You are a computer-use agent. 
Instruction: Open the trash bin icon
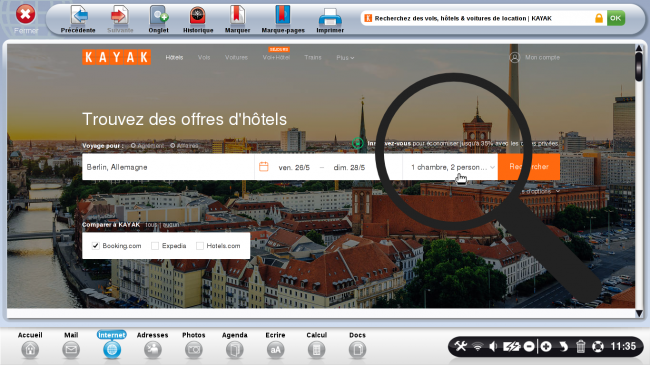580,346
